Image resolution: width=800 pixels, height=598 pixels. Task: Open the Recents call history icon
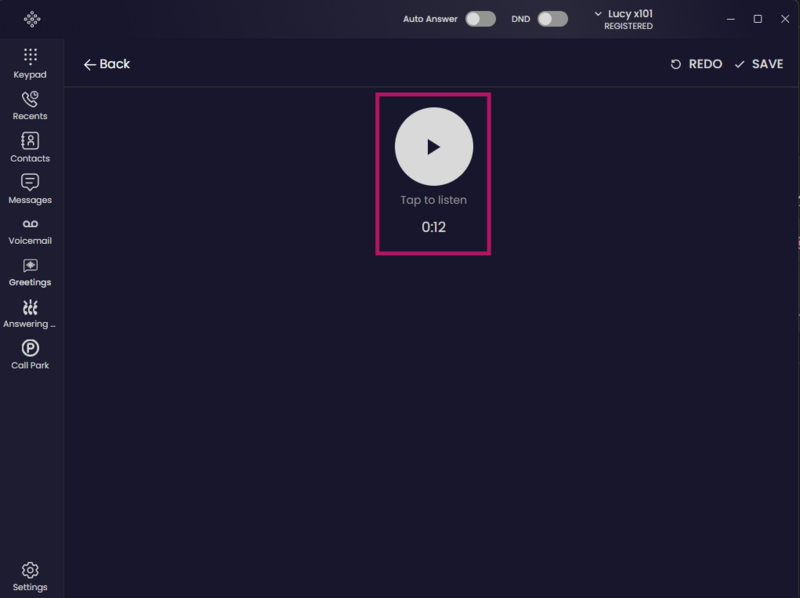pos(30,98)
